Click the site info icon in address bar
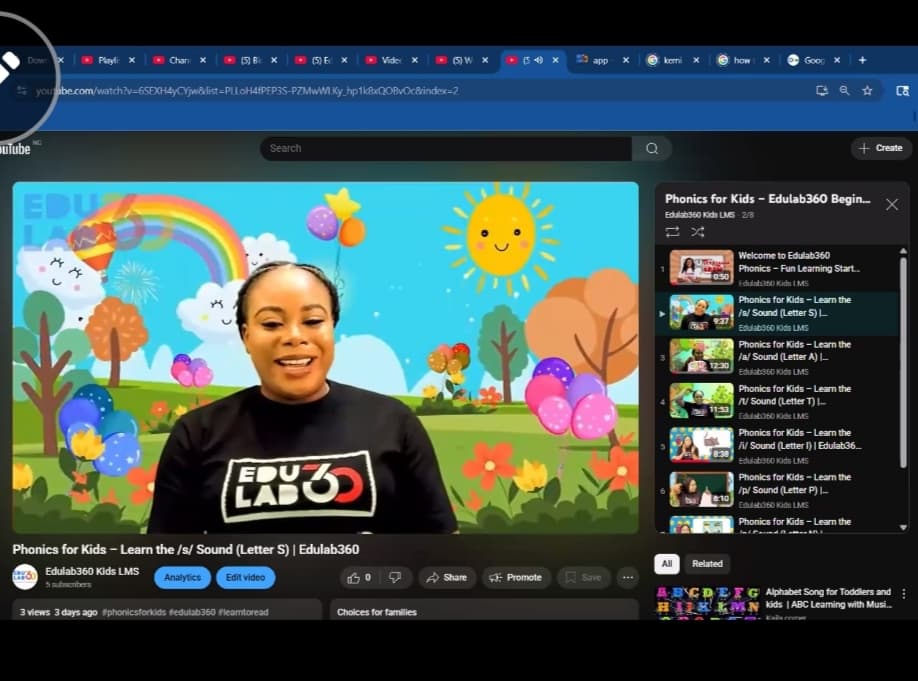This screenshot has height=681, width=918. tap(22, 91)
